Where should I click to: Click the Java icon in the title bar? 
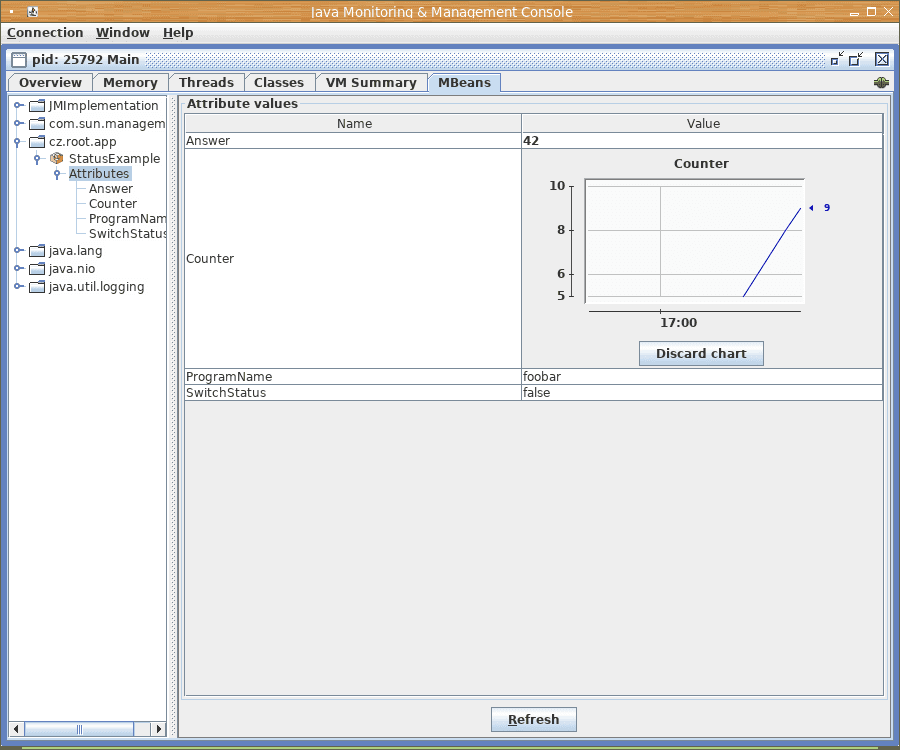pyautogui.click(x=33, y=12)
